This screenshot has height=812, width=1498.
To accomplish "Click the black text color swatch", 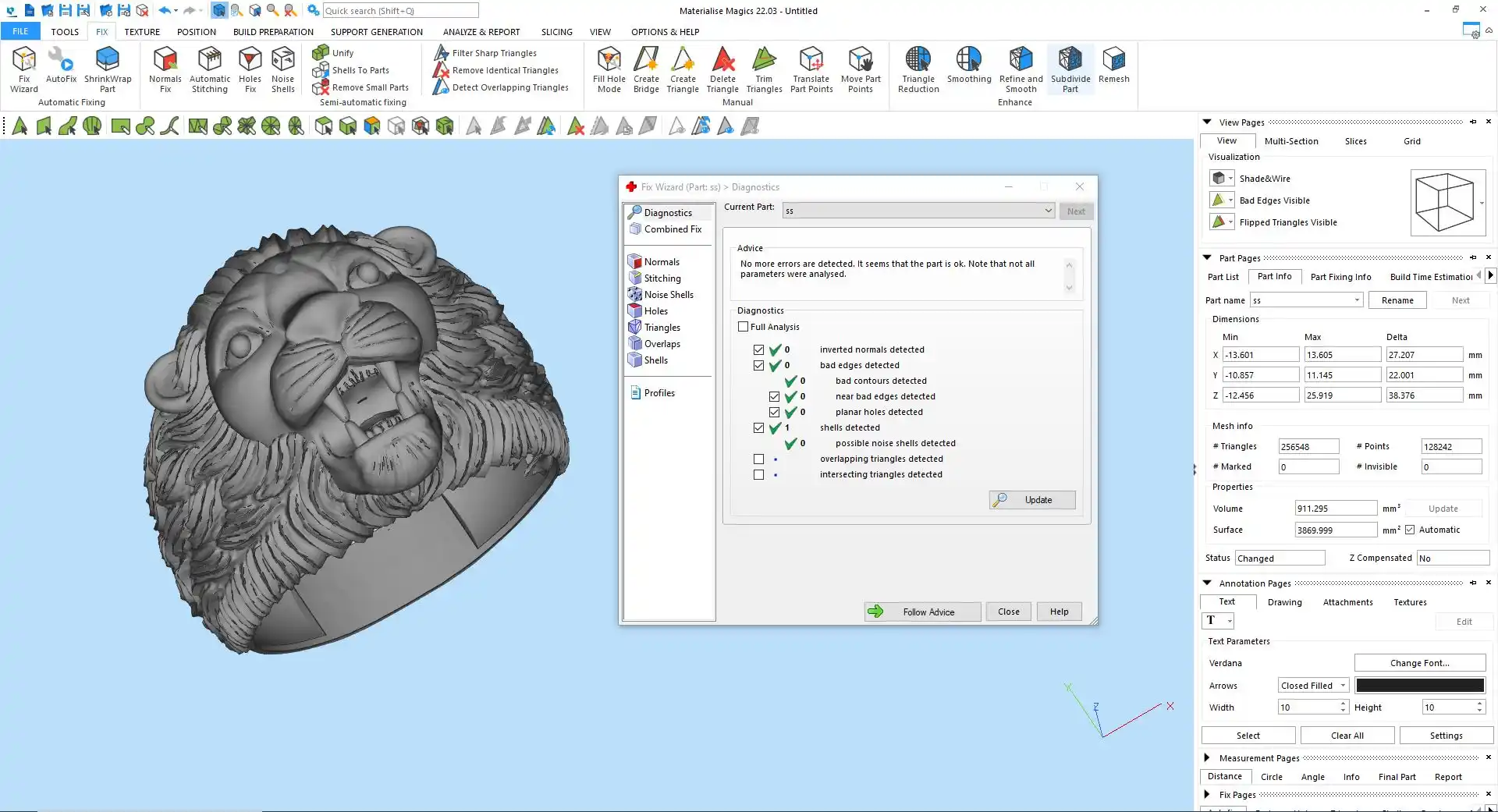I will (x=1419, y=686).
